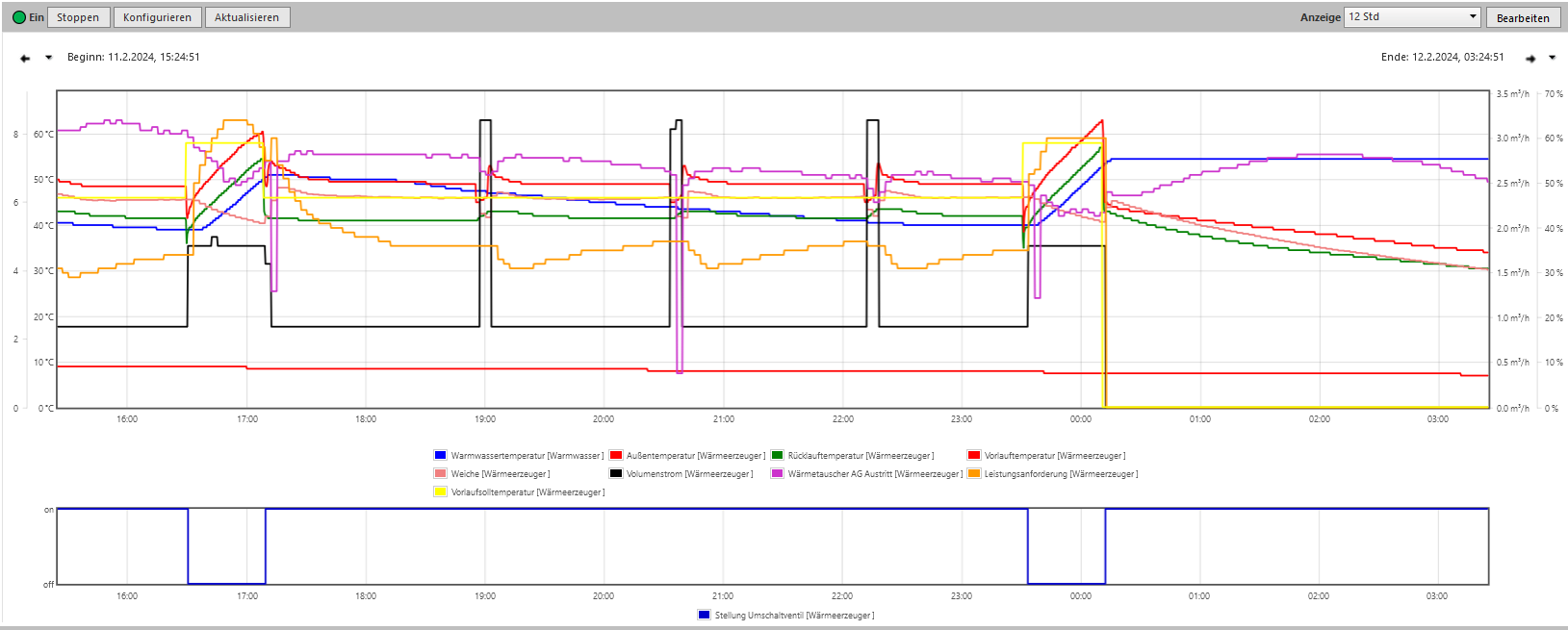Click the yellow Vorlaufsolltemperatur legend swatch
Viewport: 1568px width, 630px height.
click(x=440, y=491)
